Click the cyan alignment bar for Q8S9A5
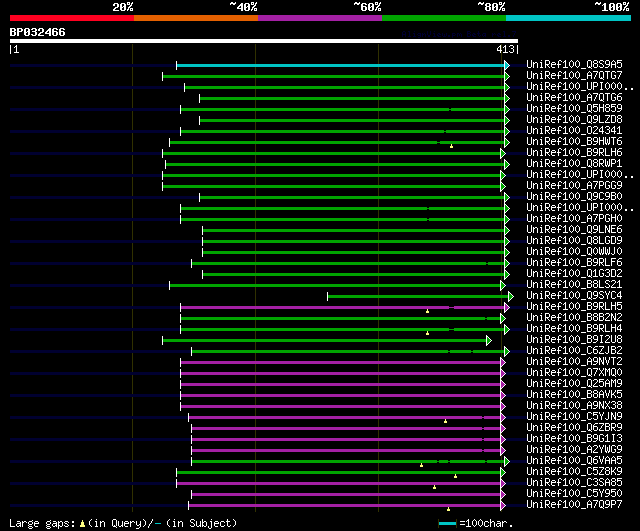Screen dimensions: 640x531 pos(340,65)
